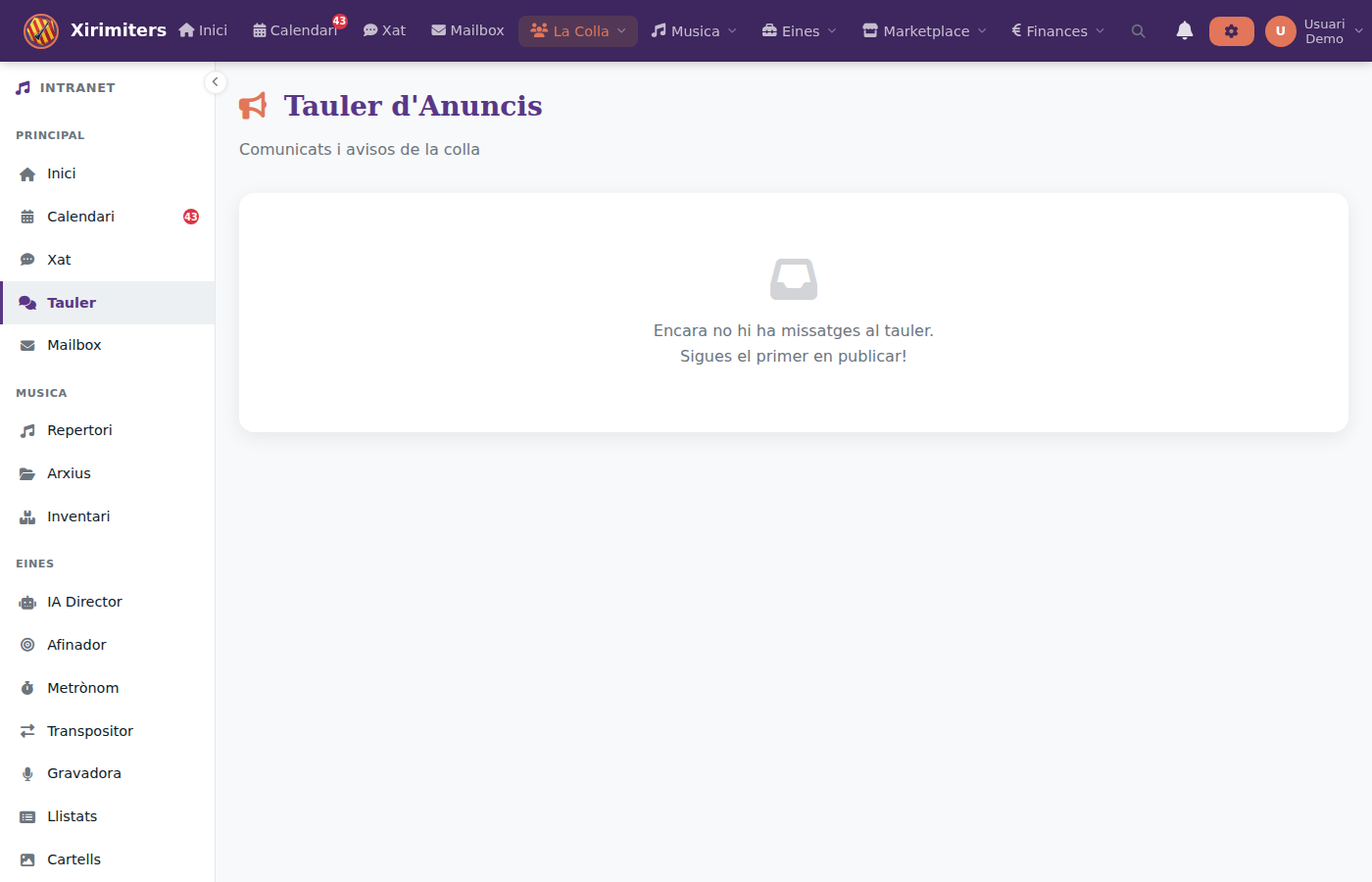
Task: Open Transpositor from the sidebar
Action: click(x=89, y=731)
